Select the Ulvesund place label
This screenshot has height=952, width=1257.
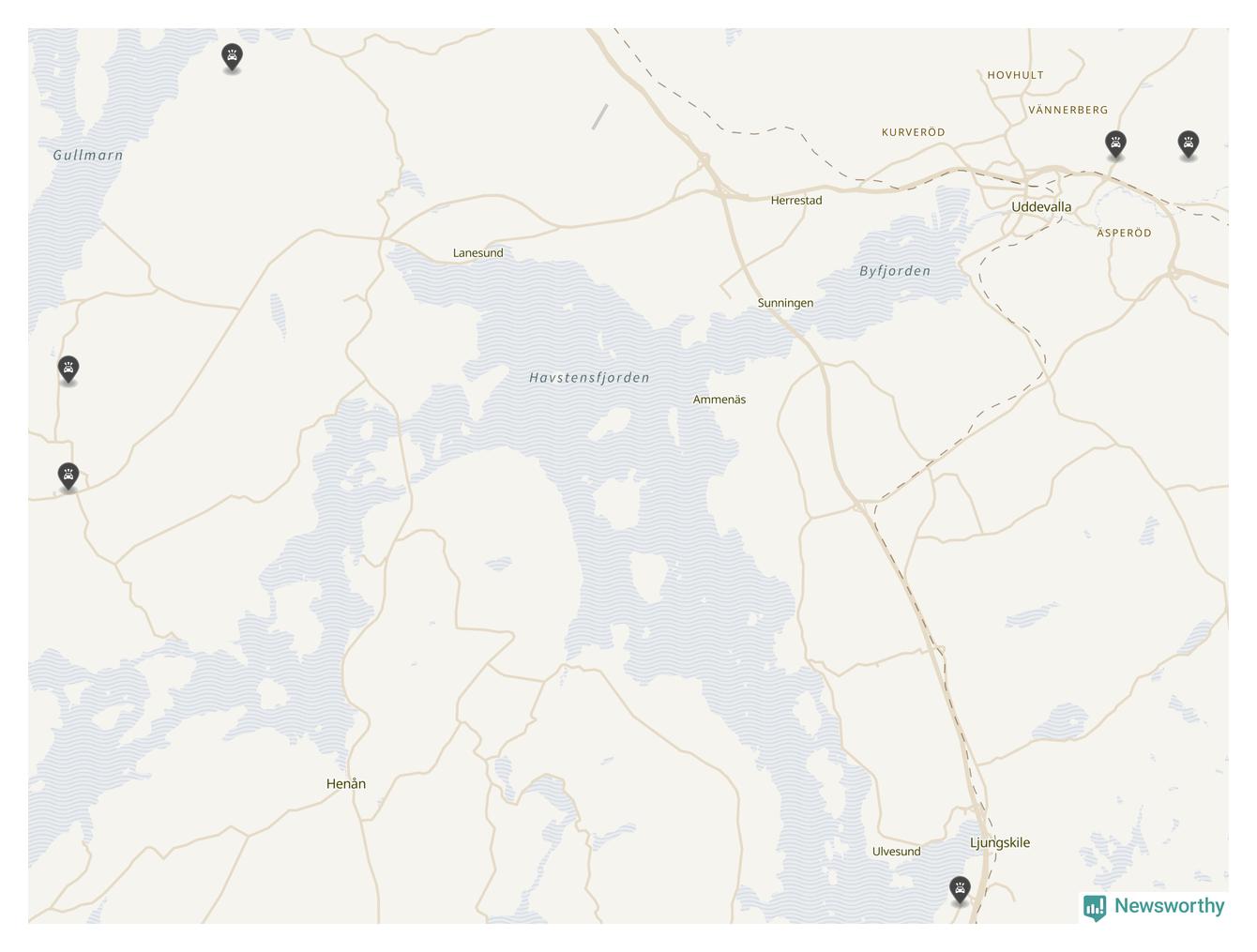pyautogui.click(x=896, y=852)
